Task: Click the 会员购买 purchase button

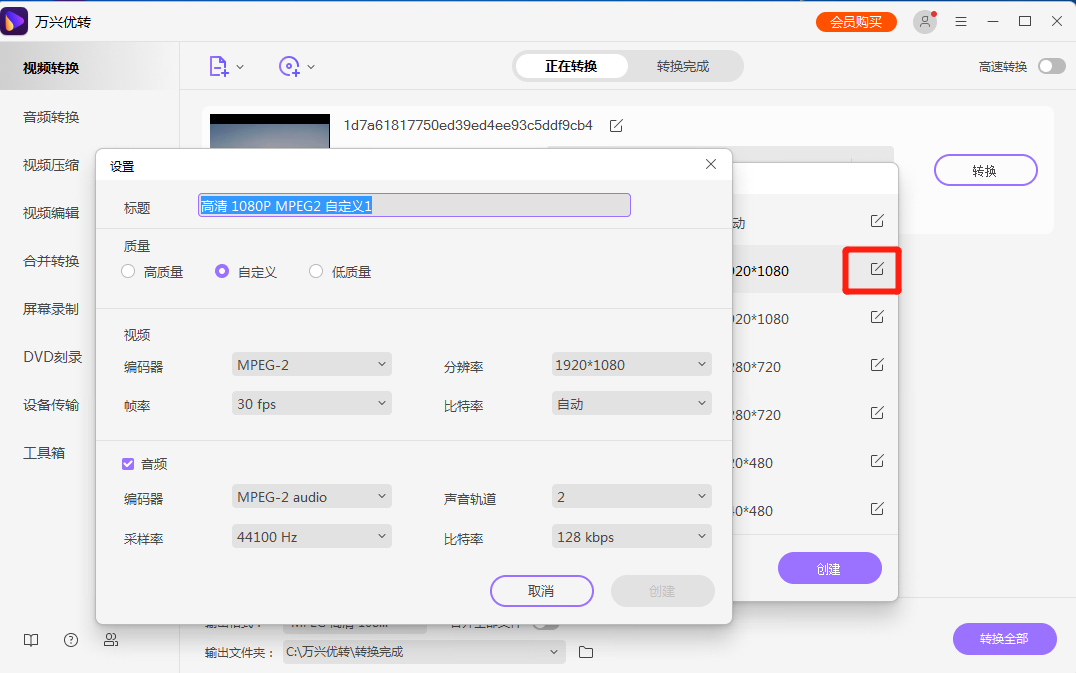Action: [856, 20]
